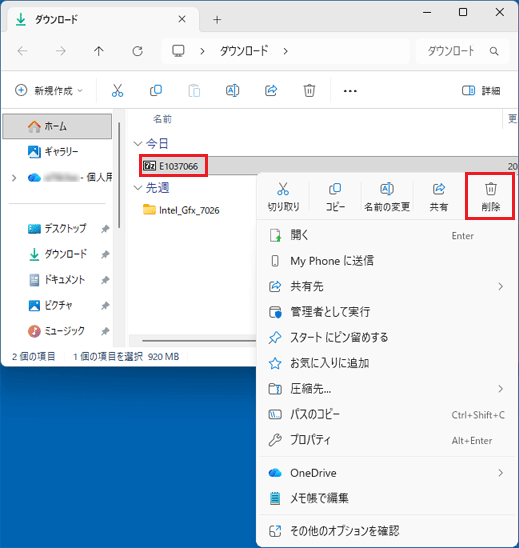Select 開く menu entry
The image size is (519, 548).
click(387, 235)
